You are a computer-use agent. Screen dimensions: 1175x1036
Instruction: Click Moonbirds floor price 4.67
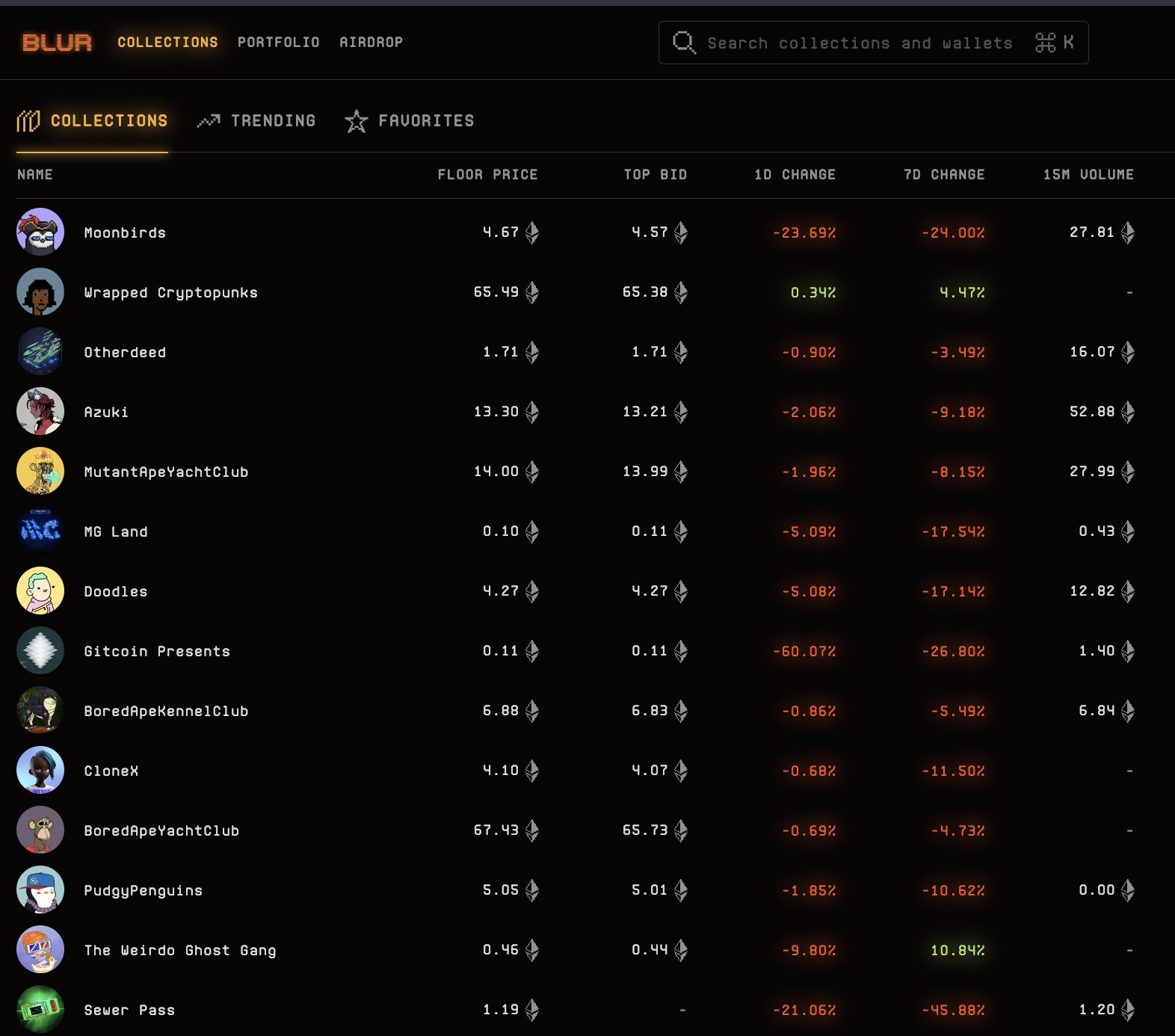[x=501, y=232]
